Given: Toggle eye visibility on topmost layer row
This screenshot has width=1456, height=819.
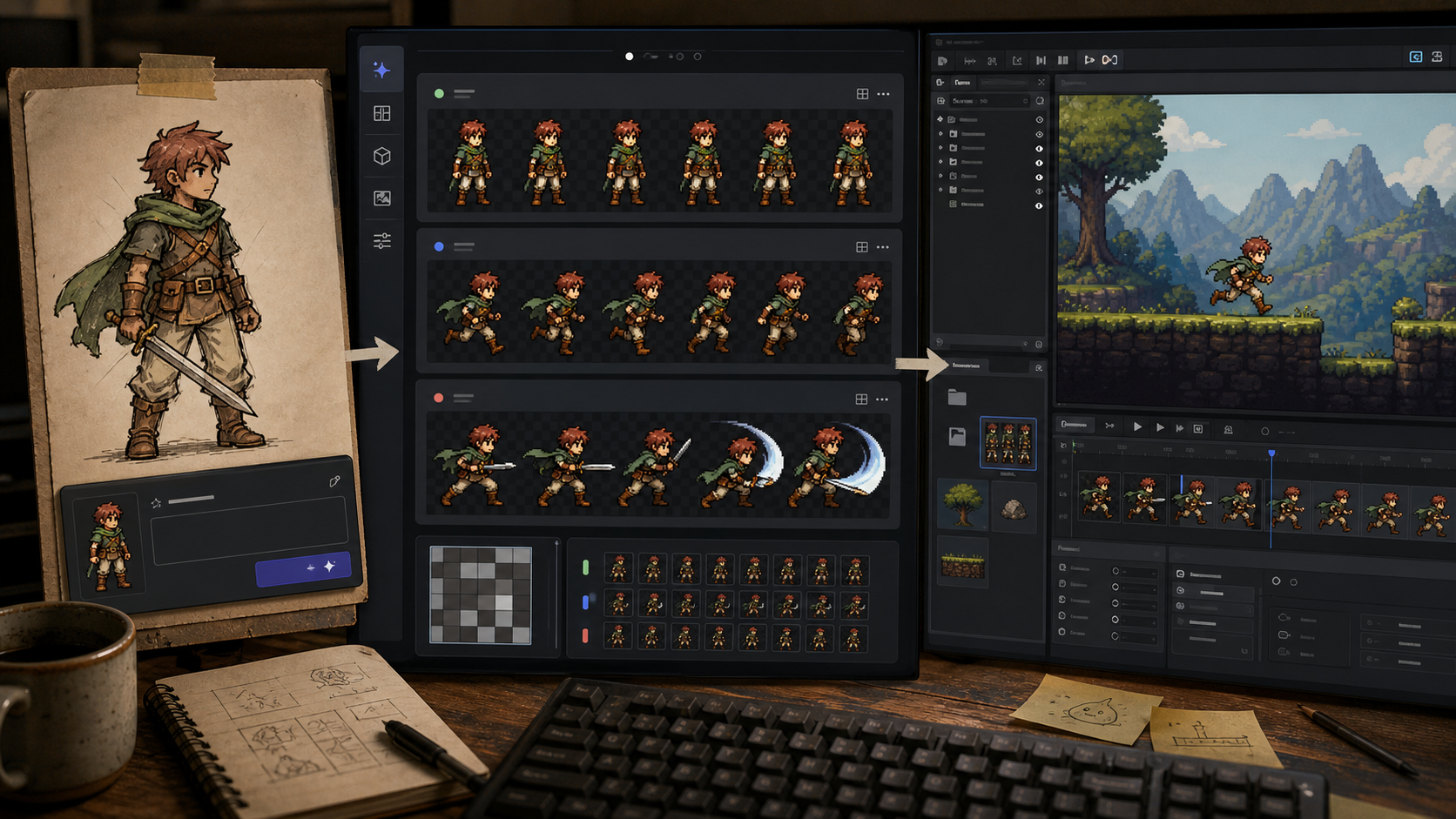Looking at the screenshot, I should point(1039,120).
